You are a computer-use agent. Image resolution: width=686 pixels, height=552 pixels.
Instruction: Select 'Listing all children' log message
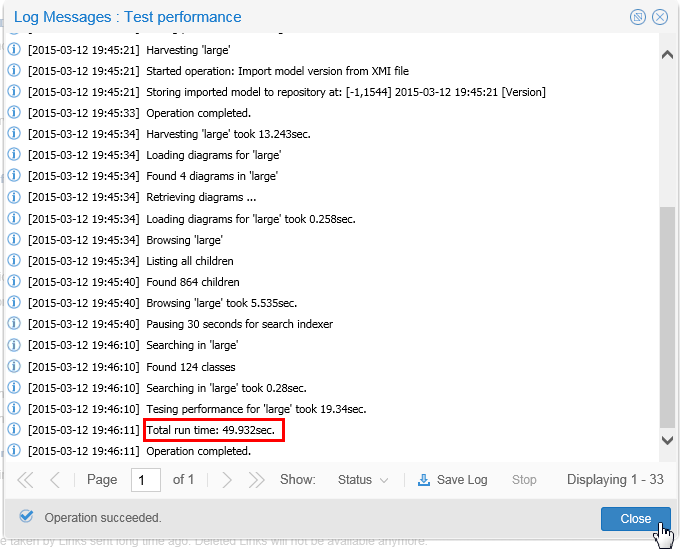(190, 261)
